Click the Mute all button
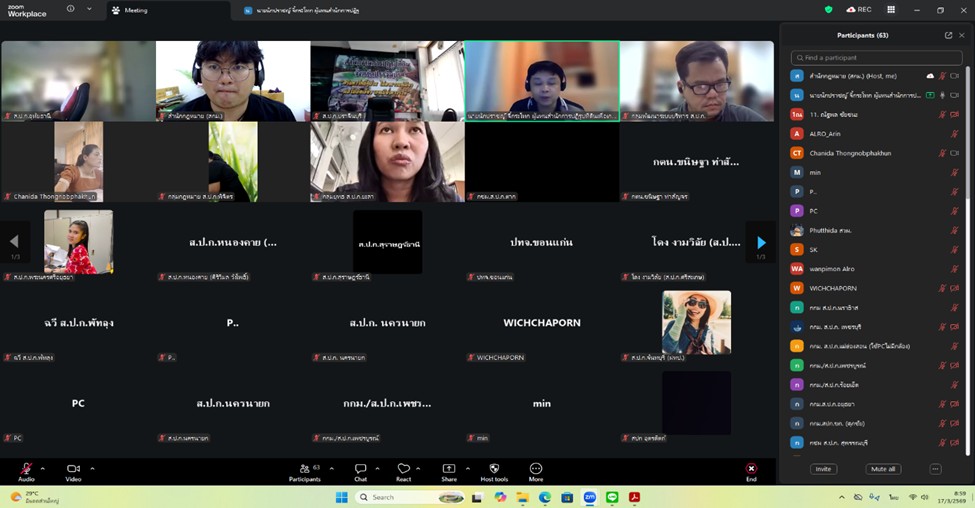Viewport: 975px width, 508px height. tap(882, 469)
